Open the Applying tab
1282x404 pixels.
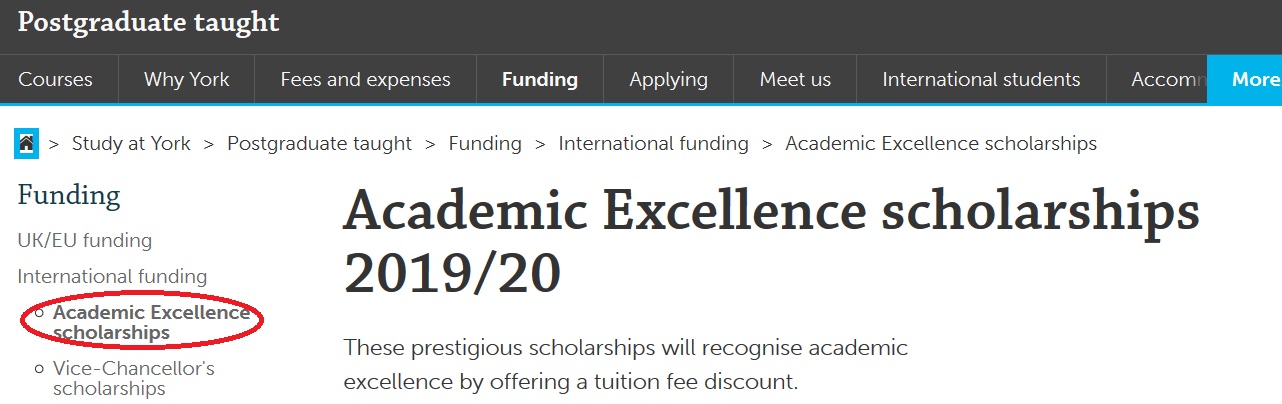coord(668,80)
